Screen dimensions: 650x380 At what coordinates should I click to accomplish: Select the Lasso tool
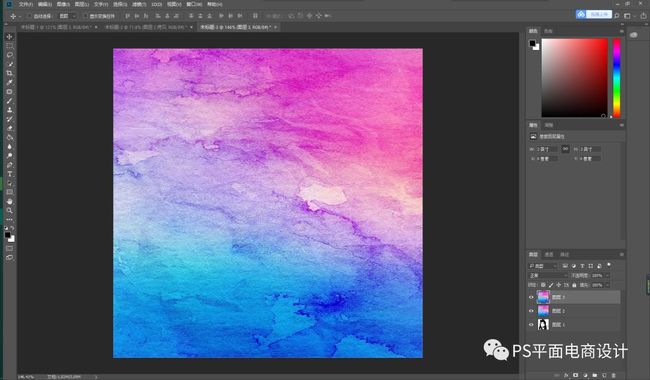(x=10, y=55)
